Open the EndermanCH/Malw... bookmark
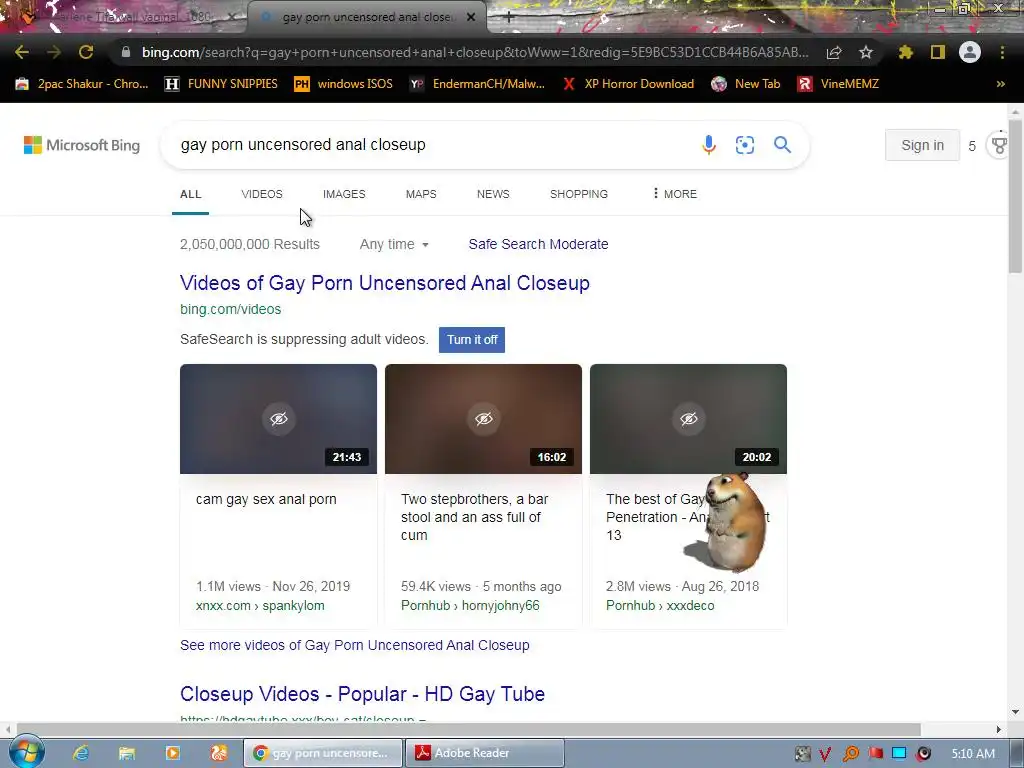The width and height of the screenshot is (1024, 768). pos(477,84)
